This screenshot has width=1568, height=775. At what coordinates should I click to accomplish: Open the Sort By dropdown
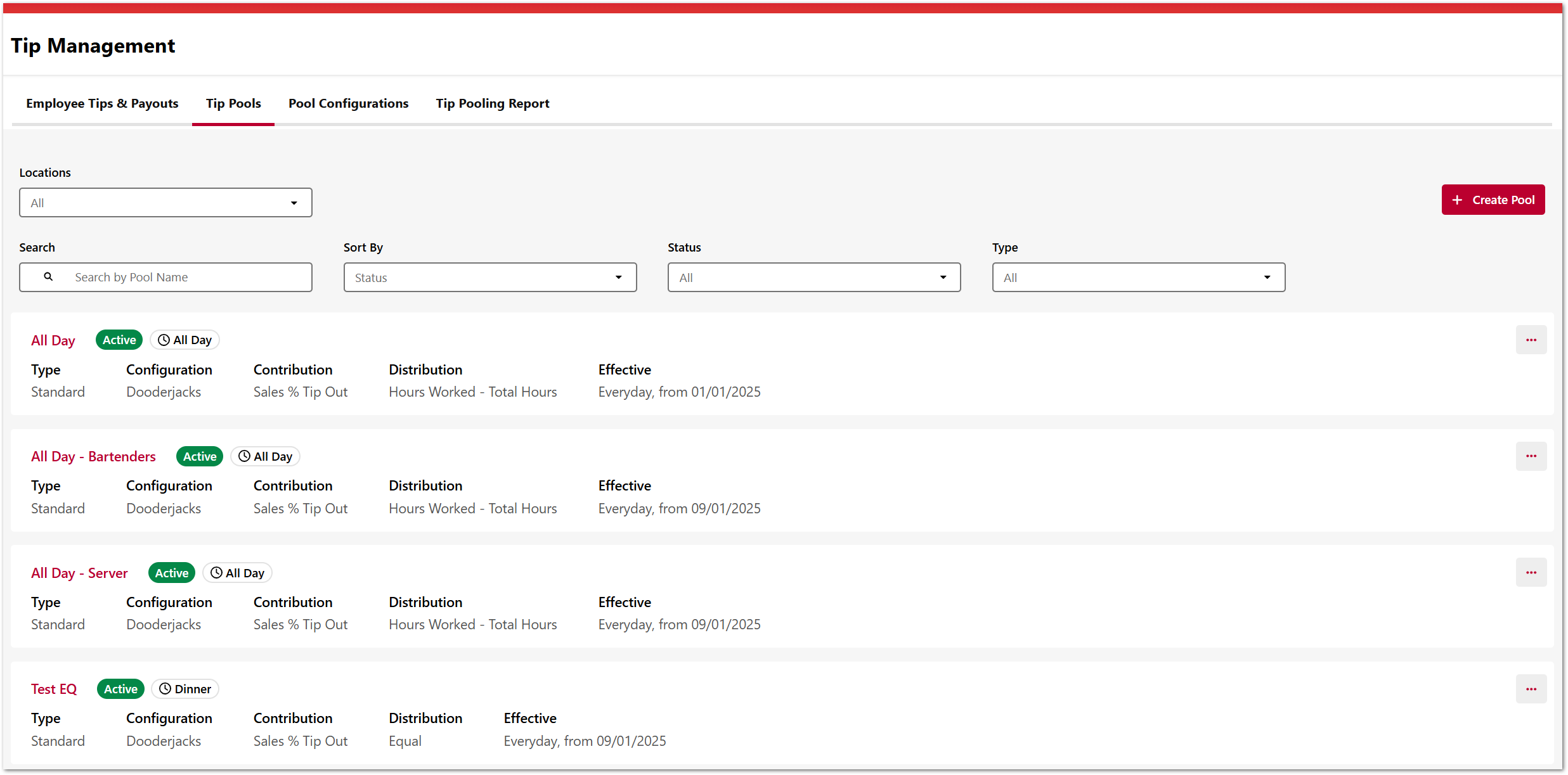click(x=489, y=278)
